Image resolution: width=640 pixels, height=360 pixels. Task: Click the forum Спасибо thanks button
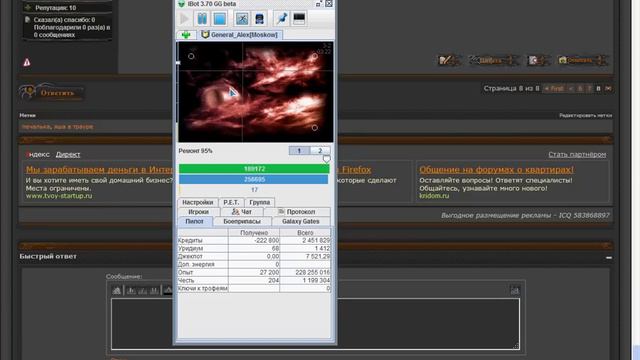point(583,60)
